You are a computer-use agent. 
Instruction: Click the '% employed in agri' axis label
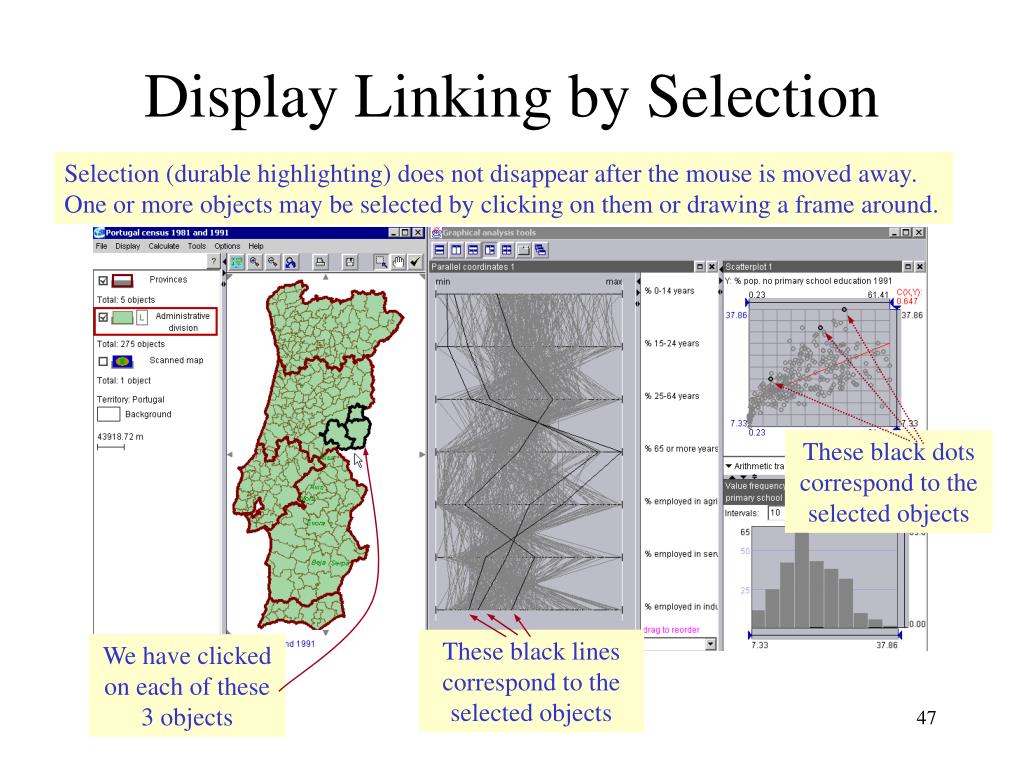[681, 501]
